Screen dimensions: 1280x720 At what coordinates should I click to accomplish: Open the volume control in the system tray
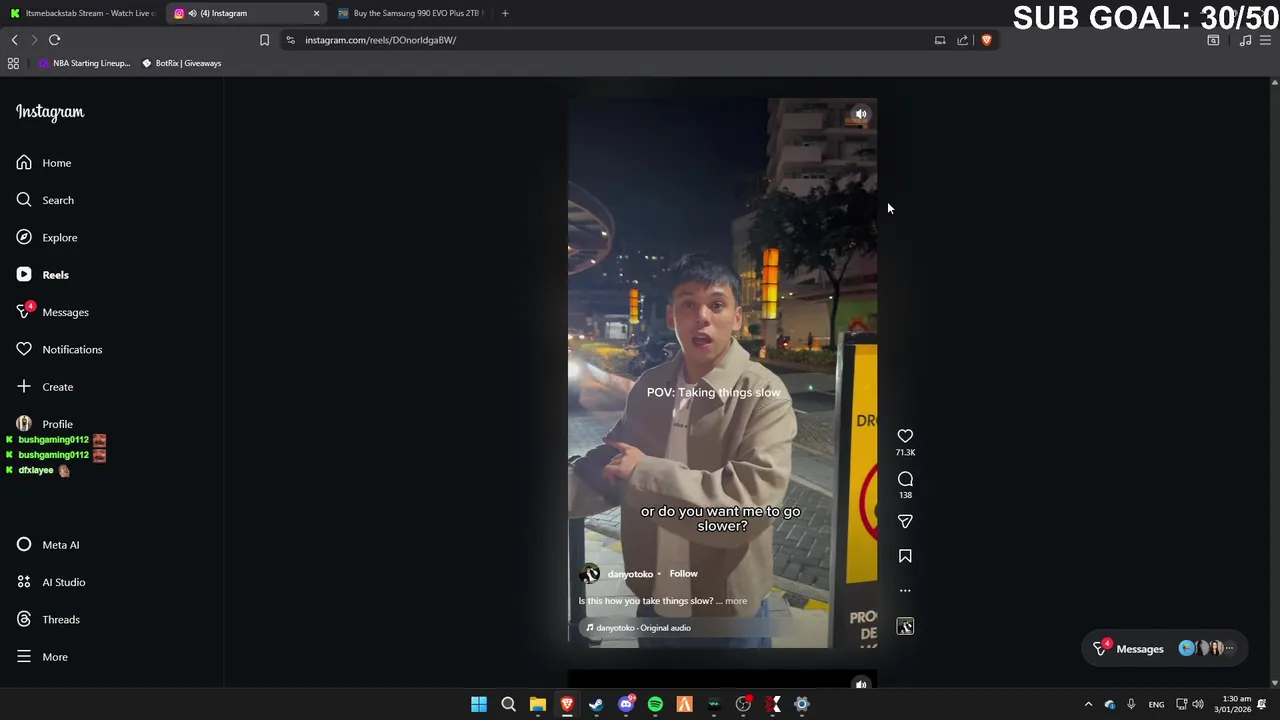point(1198,704)
